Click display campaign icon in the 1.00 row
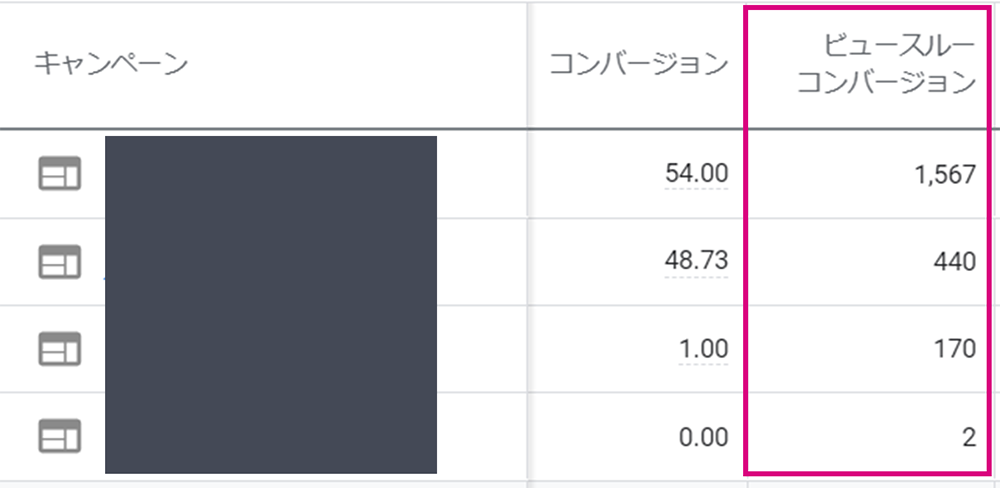The height and width of the screenshot is (488, 1000). [60, 349]
